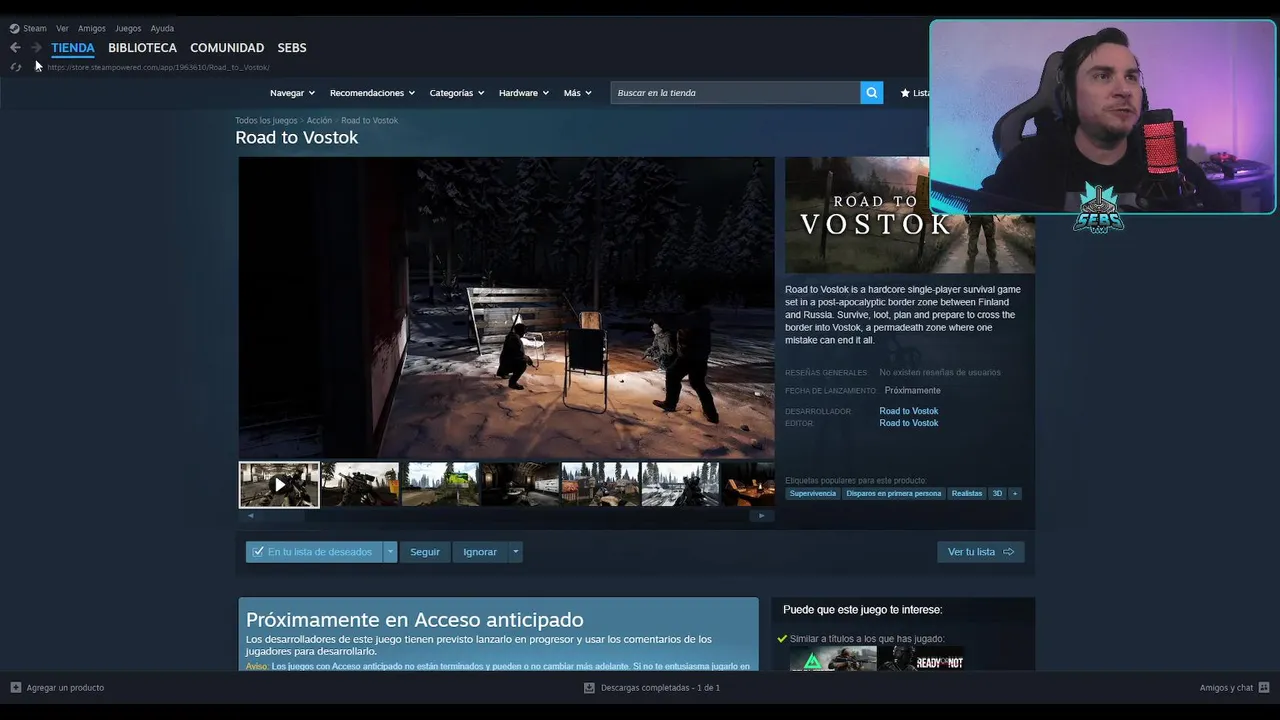Select the snowy forest screenshot thumbnail
The height and width of the screenshot is (720, 1280).
[680, 484]
